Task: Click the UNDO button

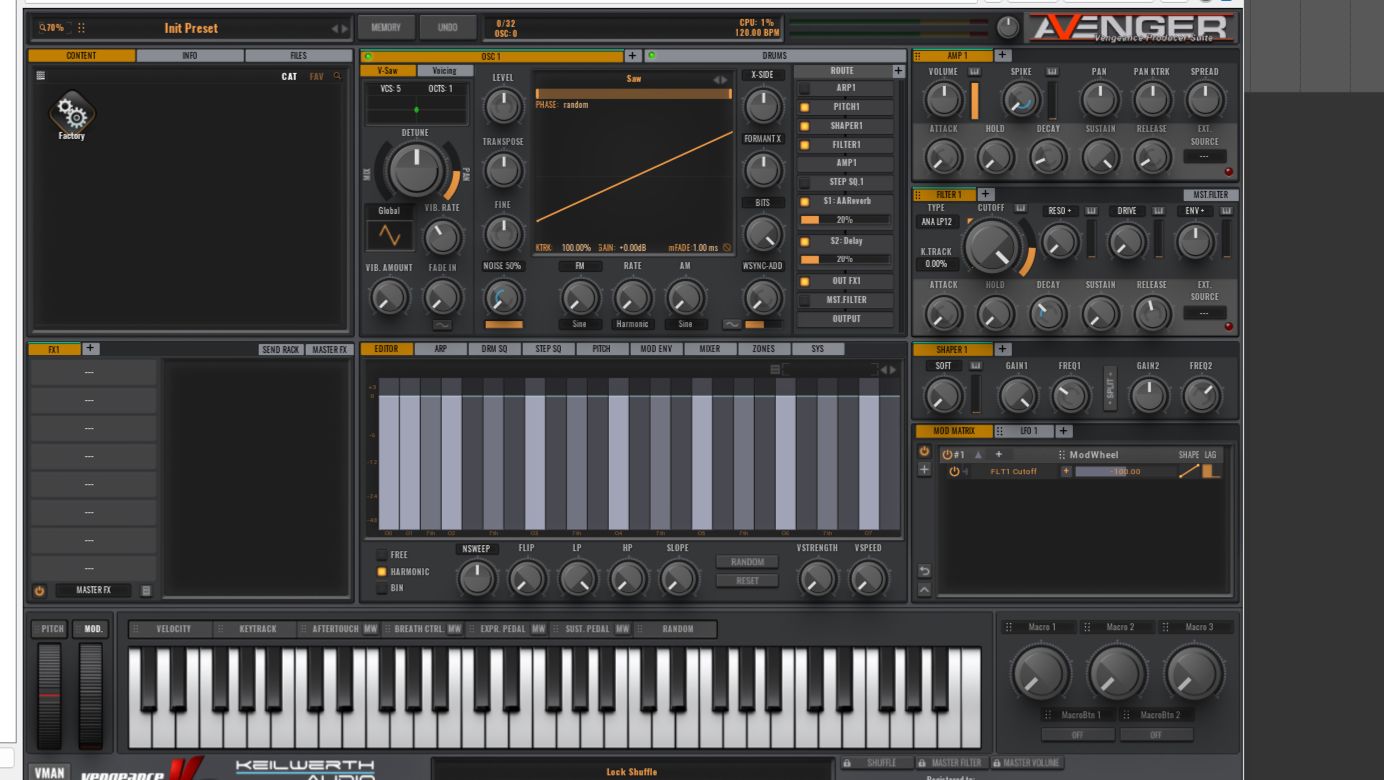Action: [x=448, y=28]
